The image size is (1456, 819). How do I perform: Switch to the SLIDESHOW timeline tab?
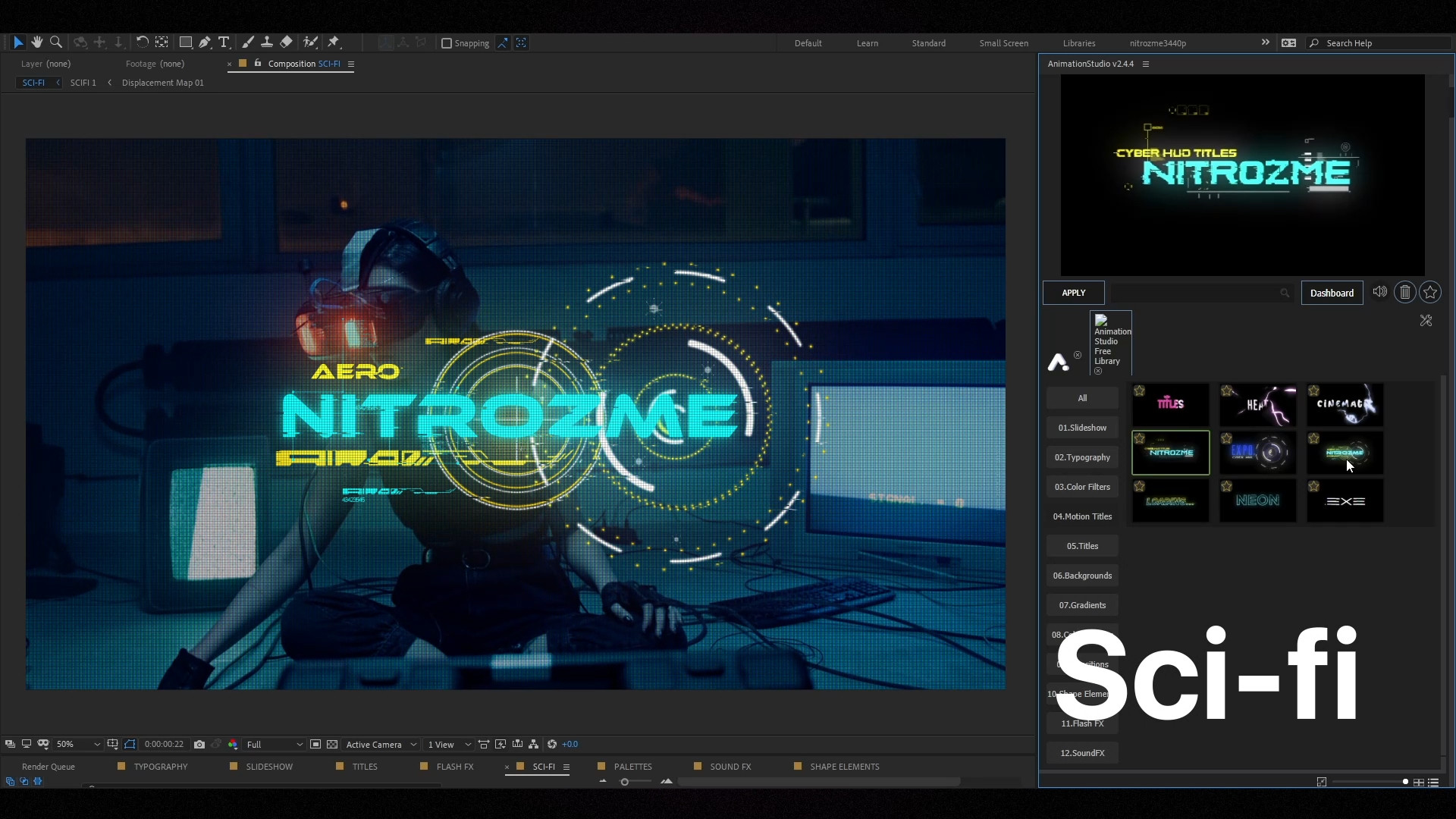(269, 767)
